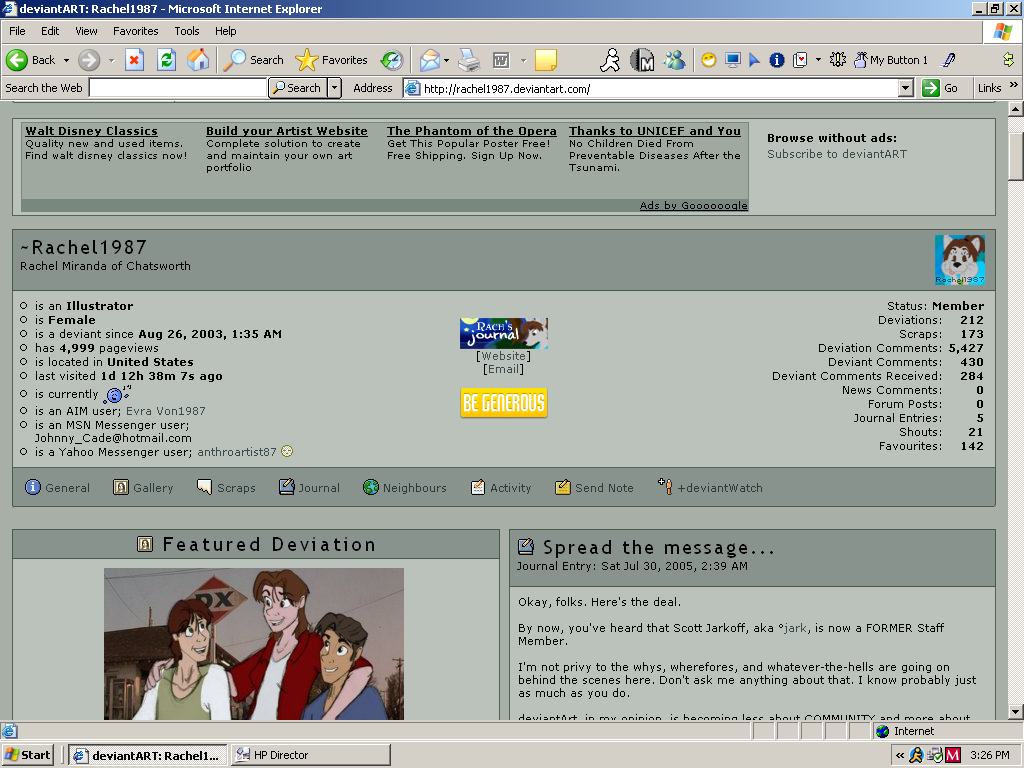This screenshot has height=768, width=1024.
Task: Open The Phantom of the Opera ad
Action: click(x=472, y=131)
